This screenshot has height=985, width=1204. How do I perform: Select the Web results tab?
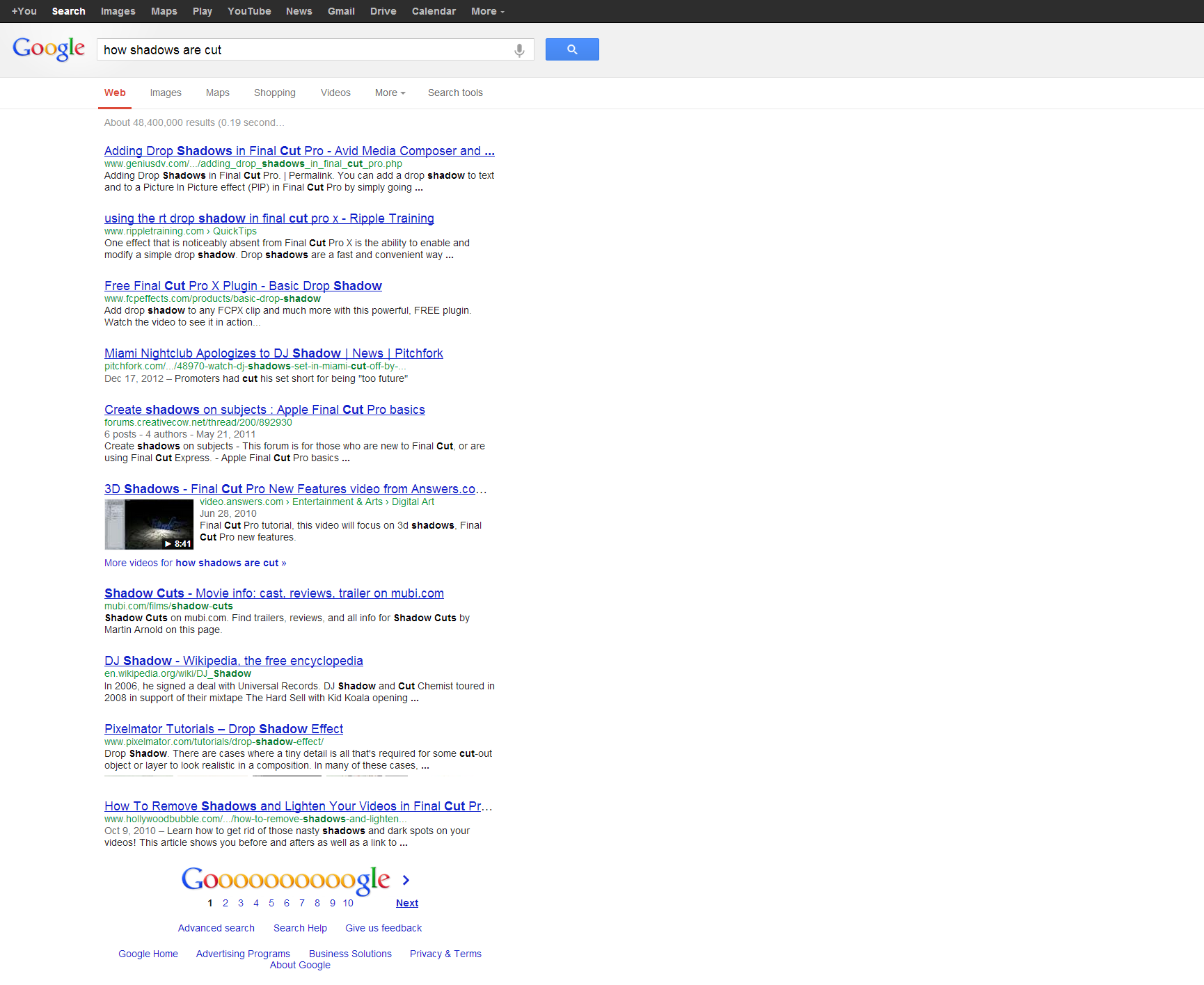click(x=115, y=93)
